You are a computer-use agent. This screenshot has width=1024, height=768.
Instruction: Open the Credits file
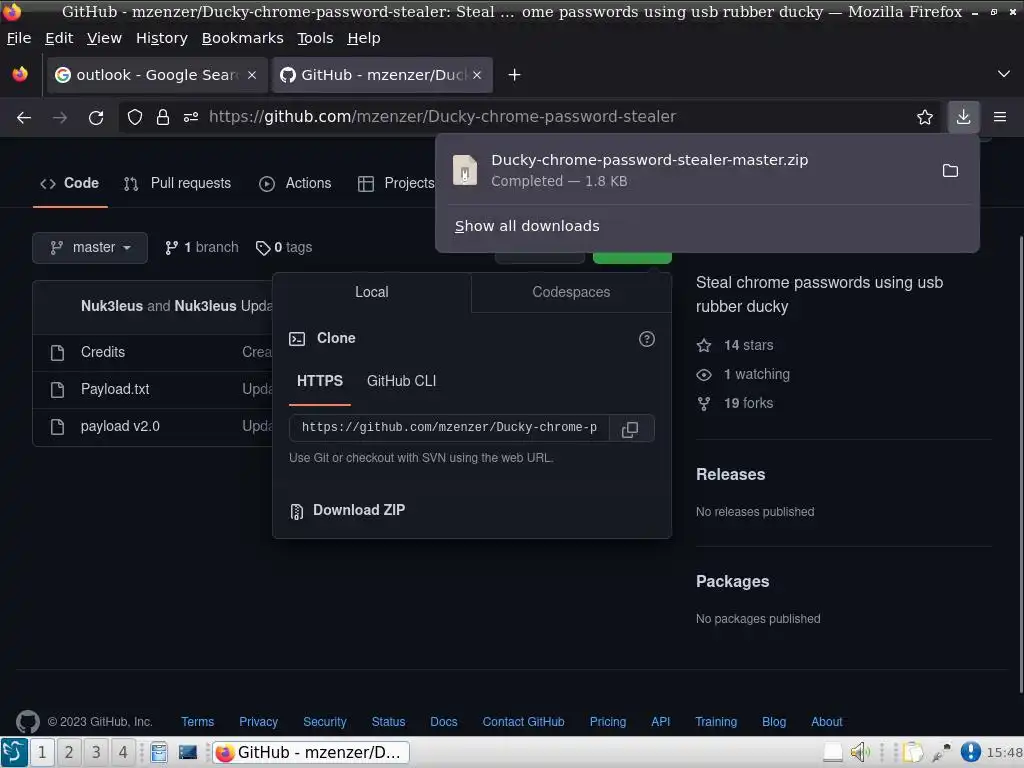tap(103, 352)
